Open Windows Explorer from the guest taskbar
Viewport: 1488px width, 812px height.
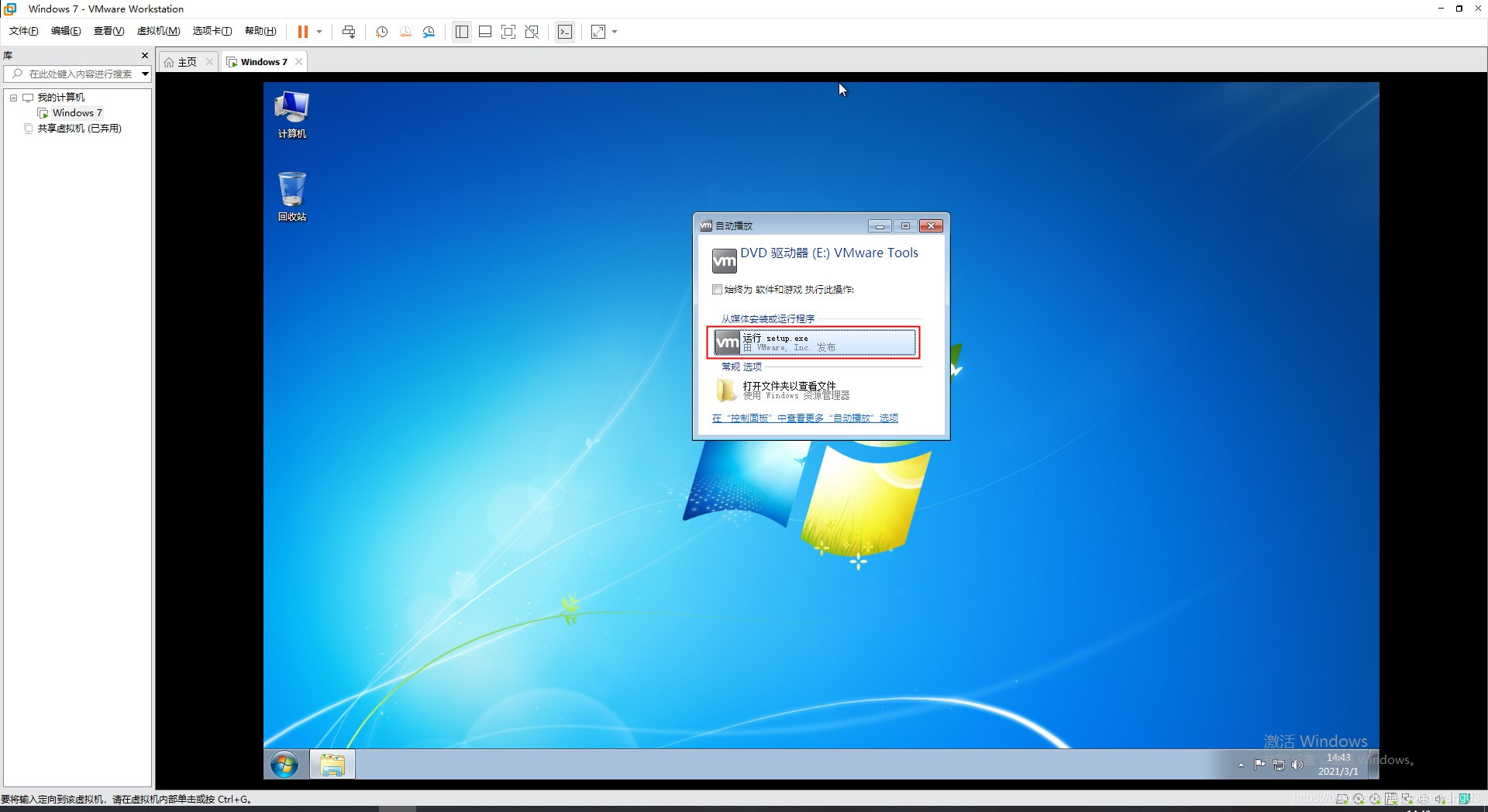point(332,765)
